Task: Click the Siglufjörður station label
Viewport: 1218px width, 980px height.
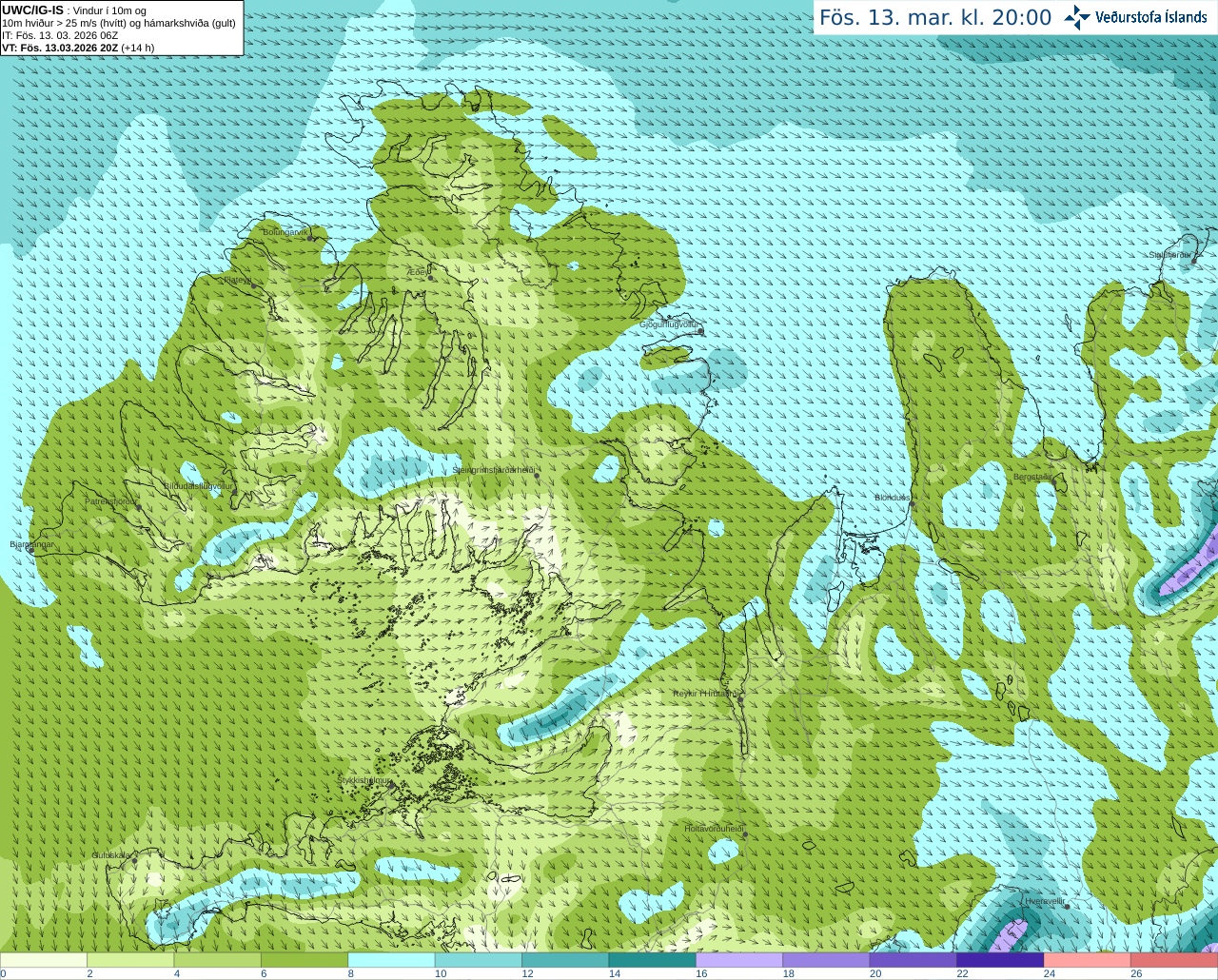Action: 1170,255
